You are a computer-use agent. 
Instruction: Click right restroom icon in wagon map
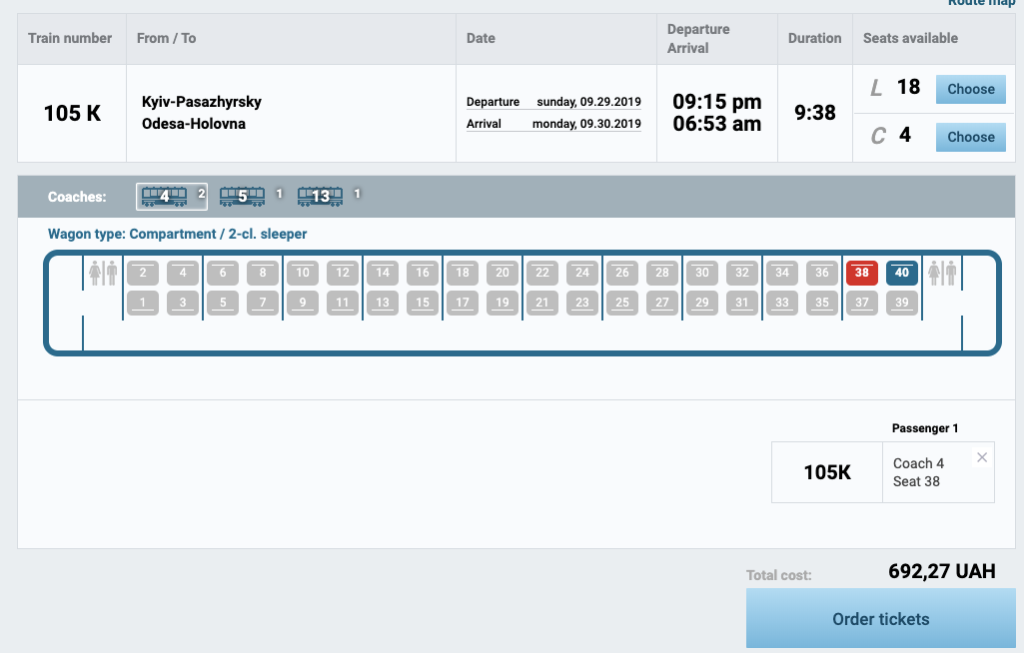[x=943, y=272]
